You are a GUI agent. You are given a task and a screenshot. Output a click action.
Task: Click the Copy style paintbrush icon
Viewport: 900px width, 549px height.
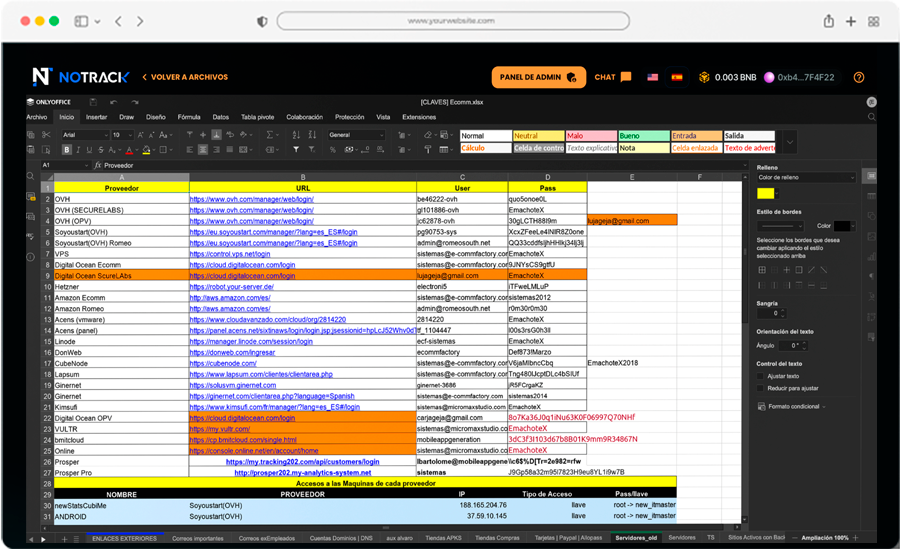pyautogui.click(x=428, y=149)
